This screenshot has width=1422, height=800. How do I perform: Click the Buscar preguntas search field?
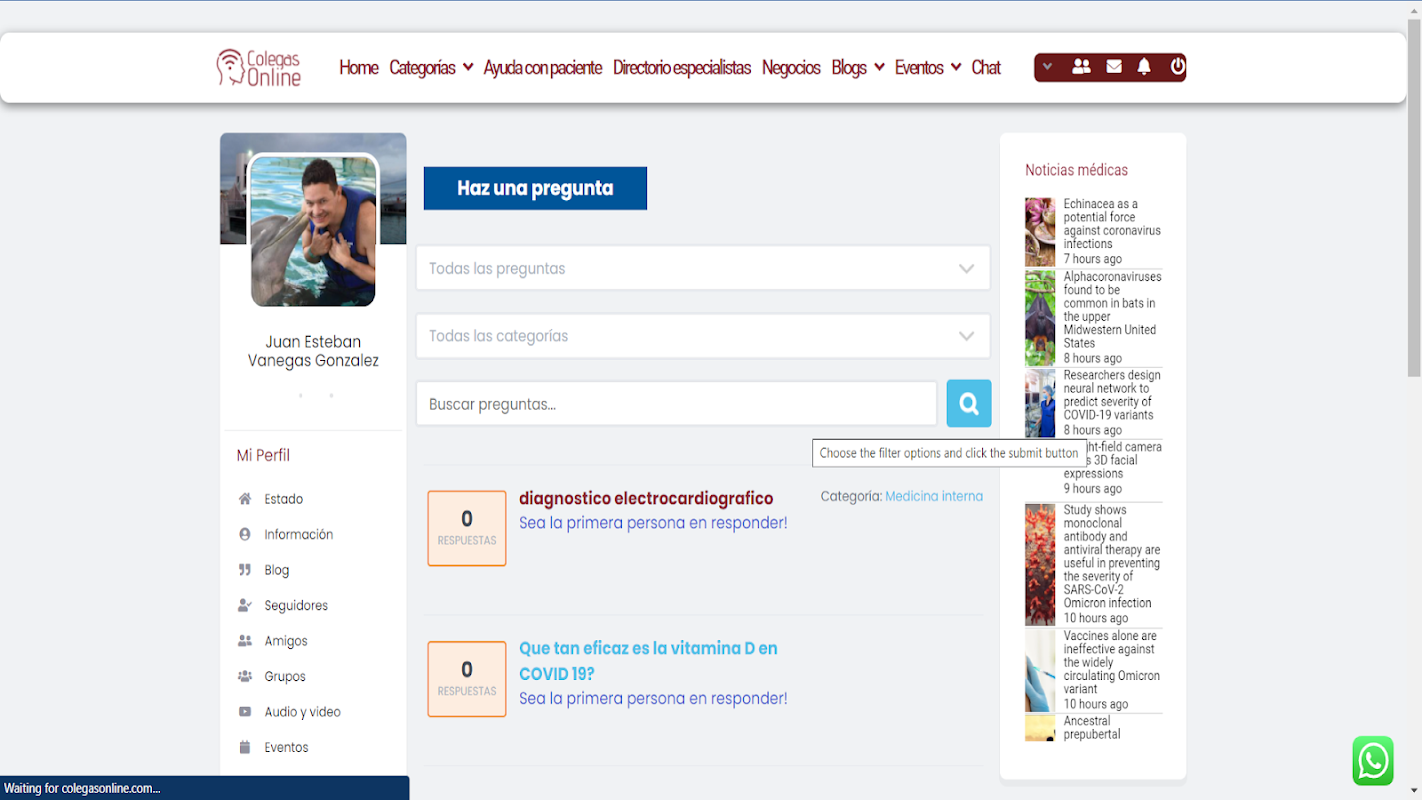[x=677, y=404]
